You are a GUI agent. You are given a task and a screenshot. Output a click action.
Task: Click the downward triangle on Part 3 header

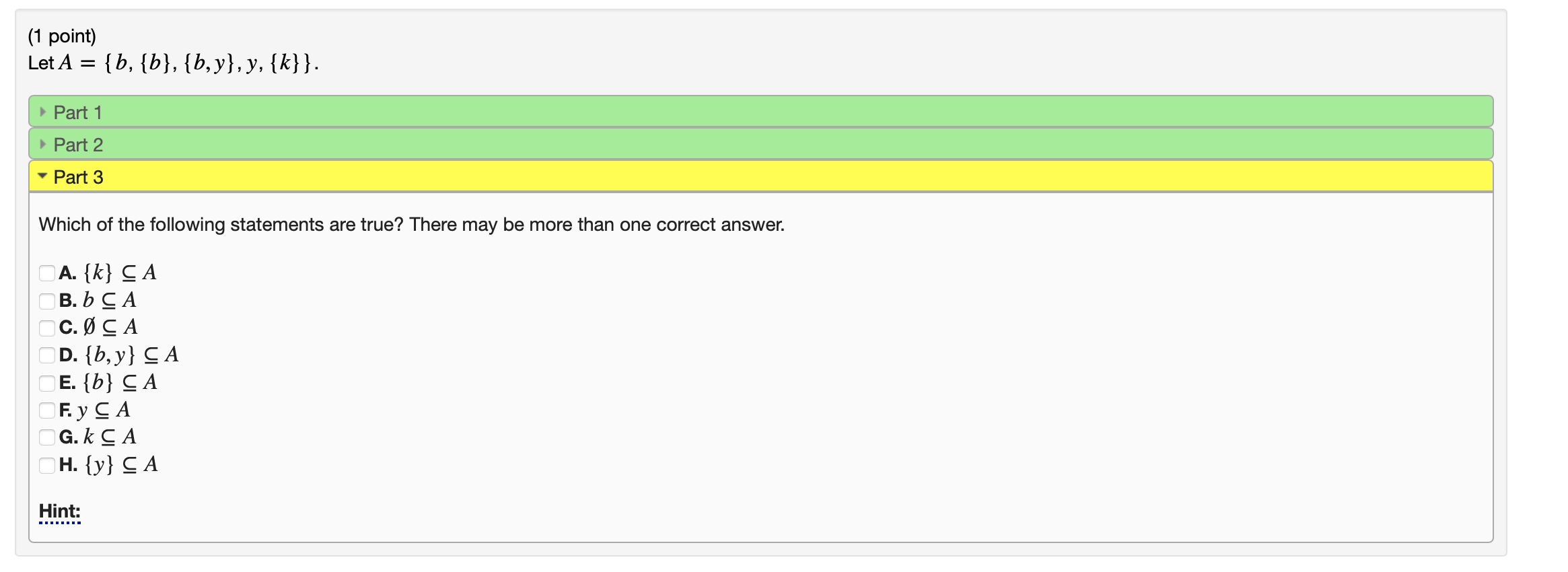coord(42,177)
